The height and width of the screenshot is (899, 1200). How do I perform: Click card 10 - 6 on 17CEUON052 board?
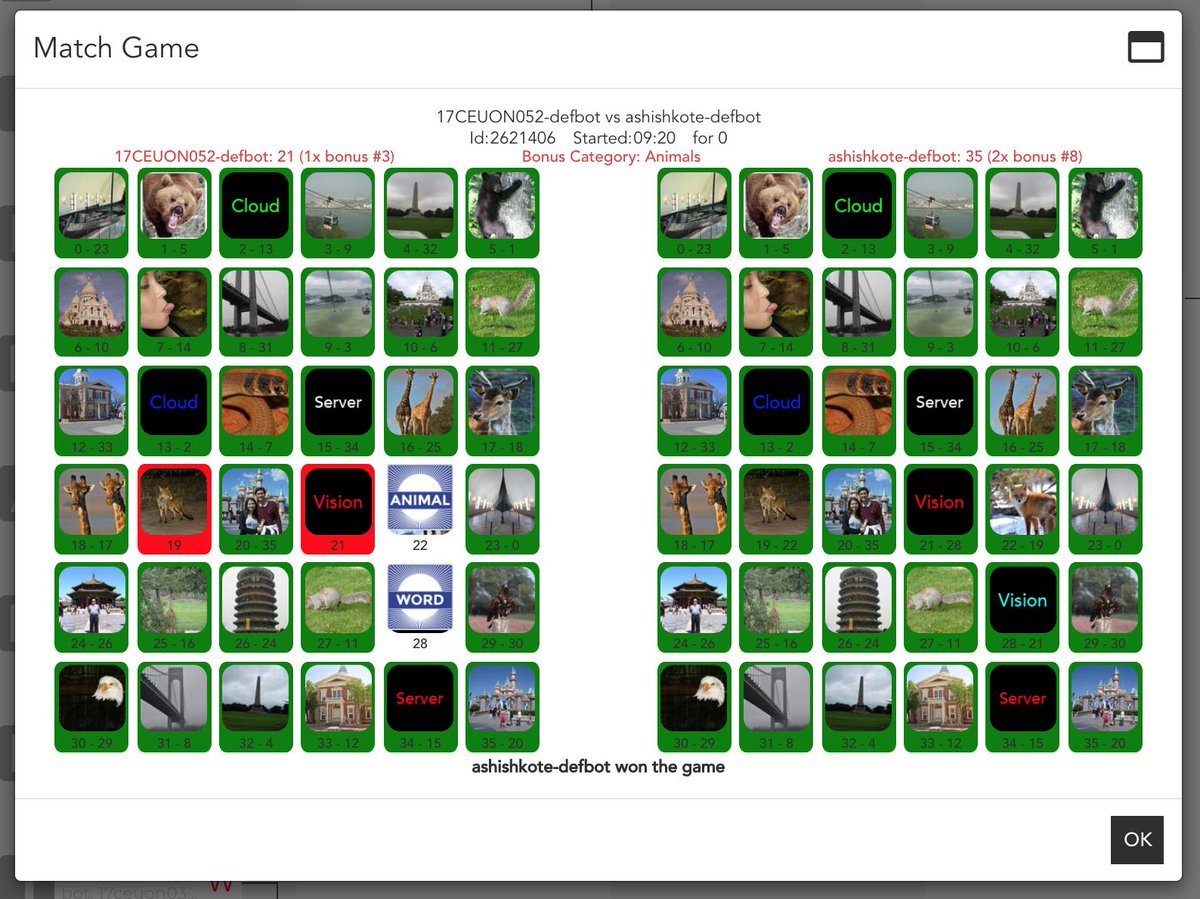(x=420, y=311)
